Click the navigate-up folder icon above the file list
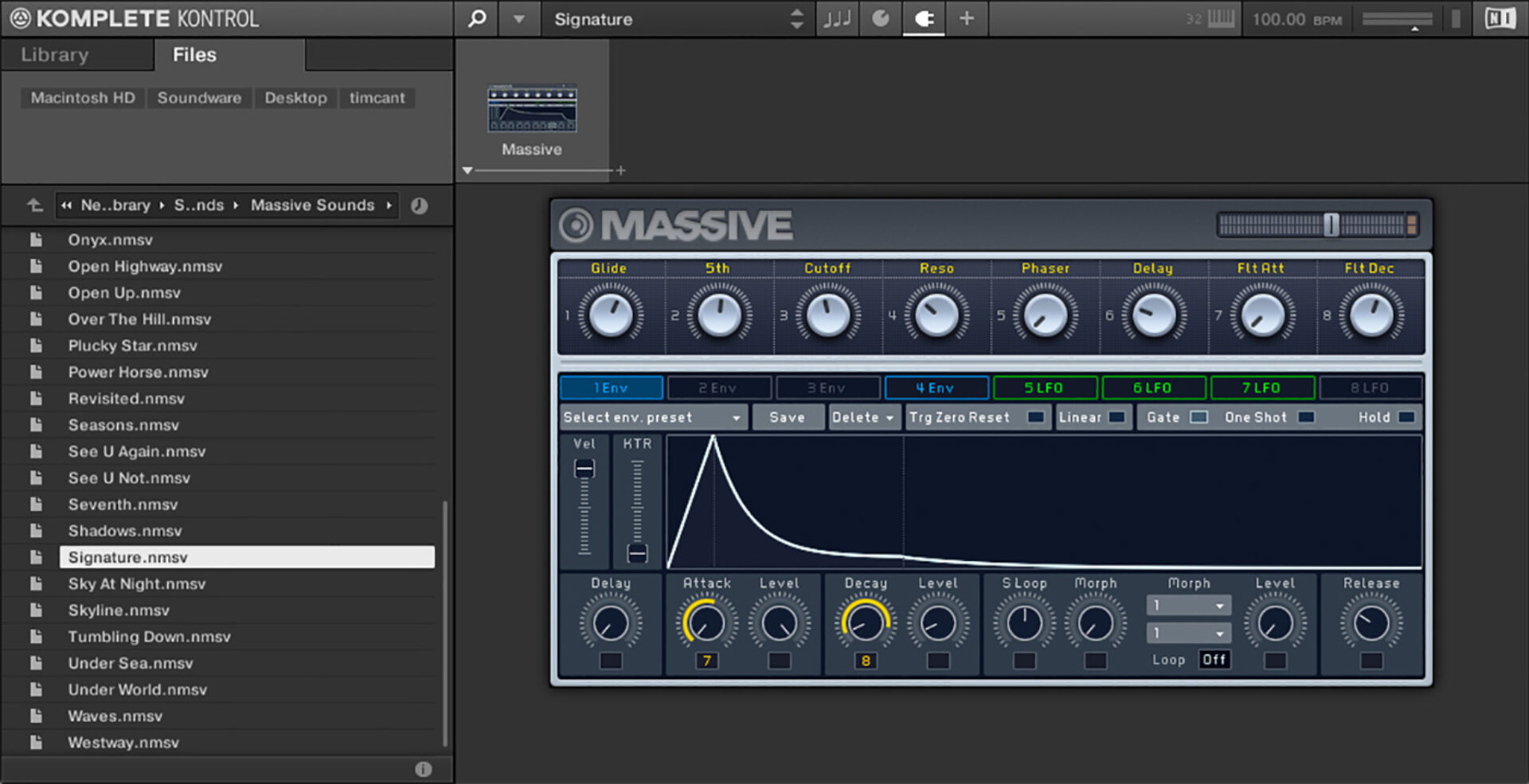 pos(33,205)
